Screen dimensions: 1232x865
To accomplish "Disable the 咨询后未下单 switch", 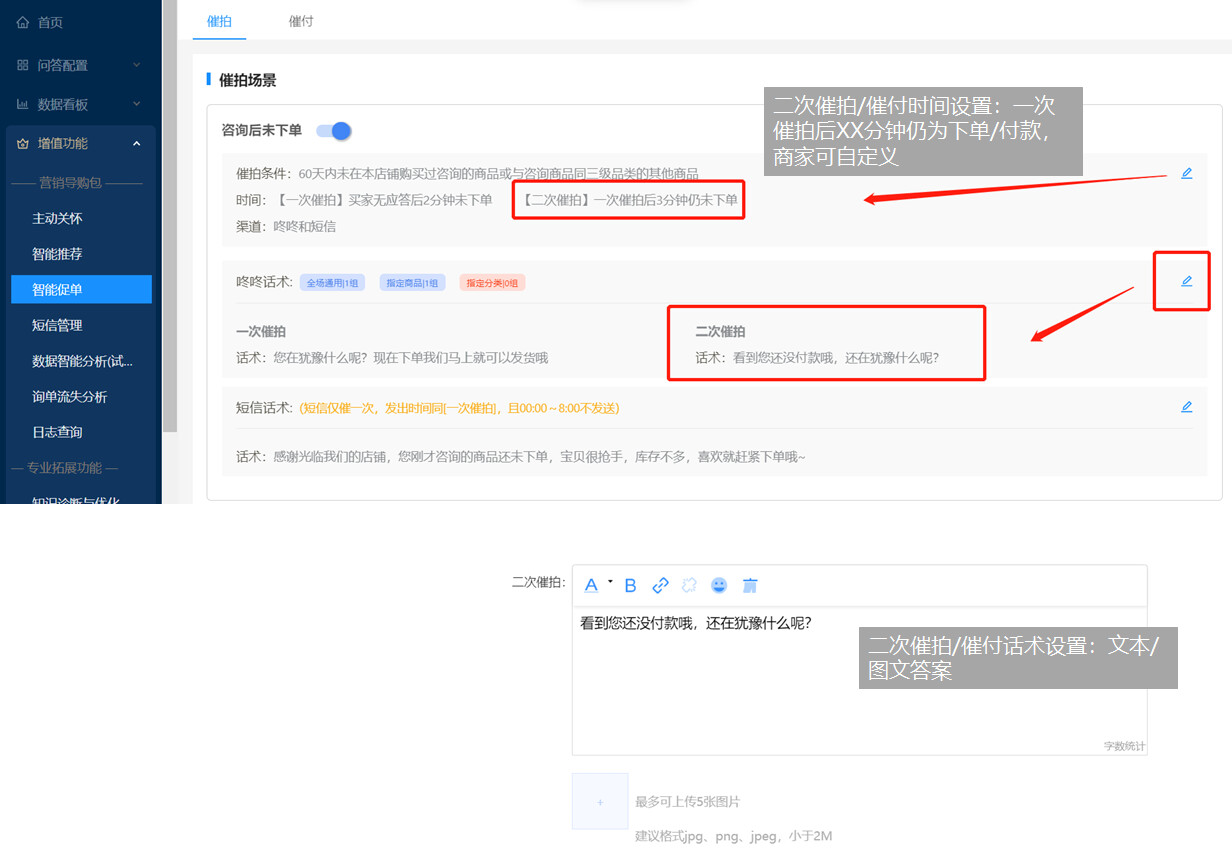I will (334, 131).
